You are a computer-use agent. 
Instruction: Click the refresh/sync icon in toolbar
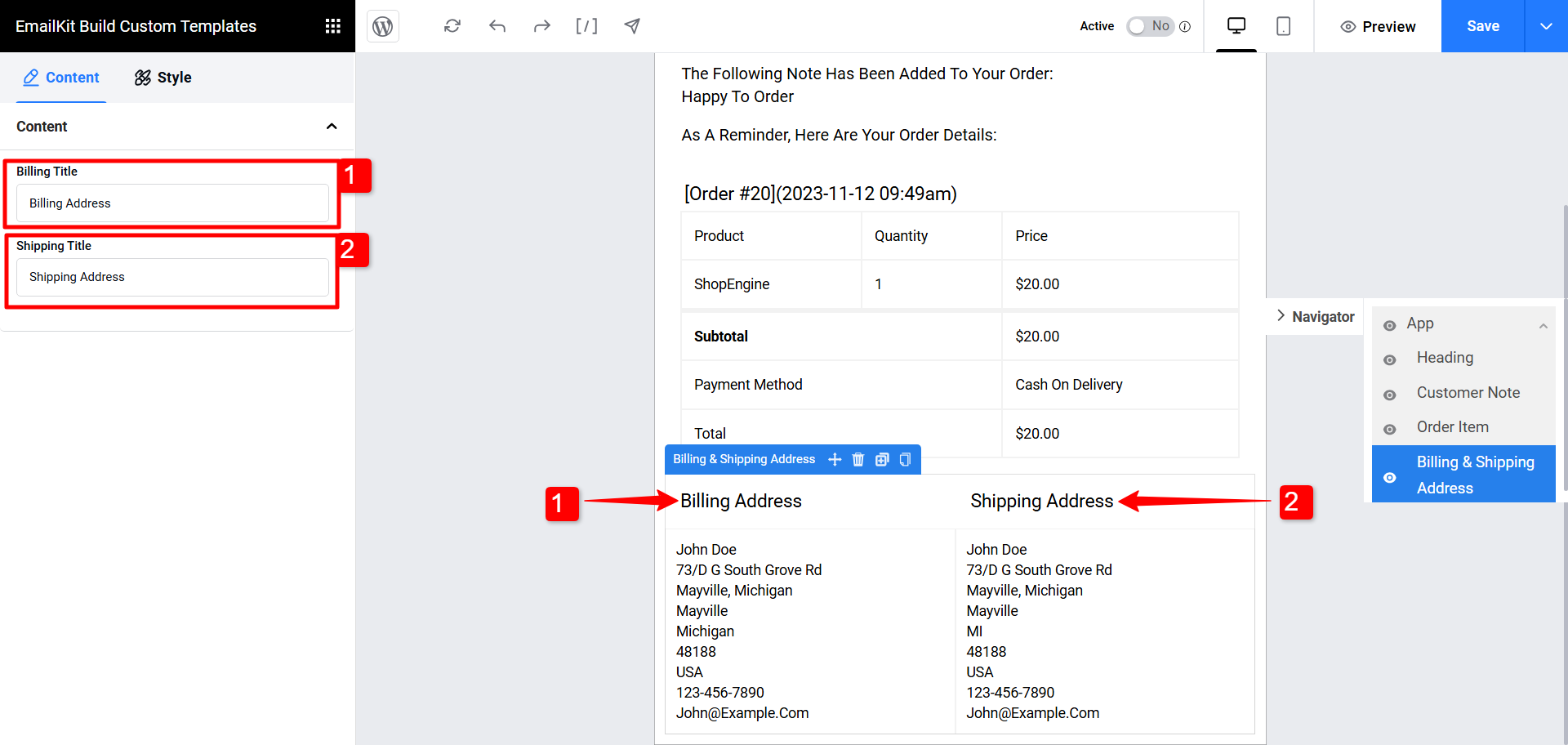[452, 26]
